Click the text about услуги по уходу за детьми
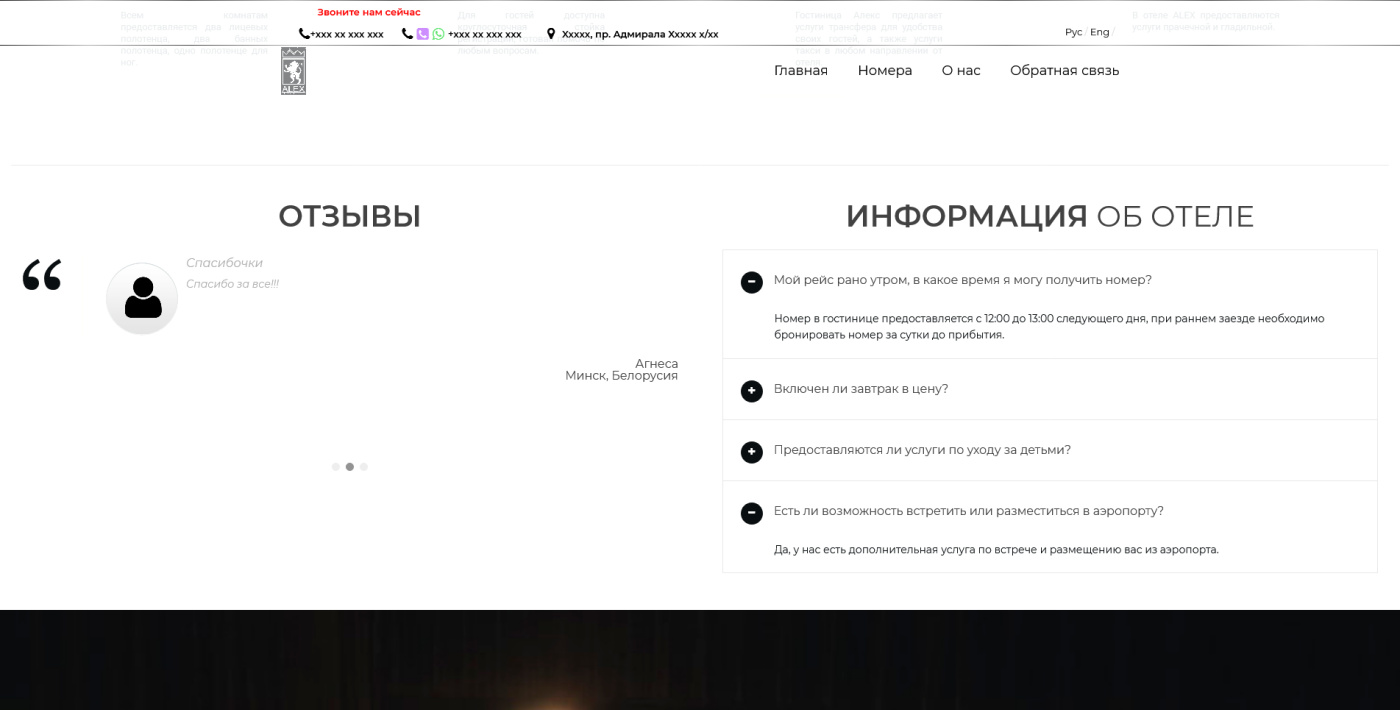 click(922, 450)
